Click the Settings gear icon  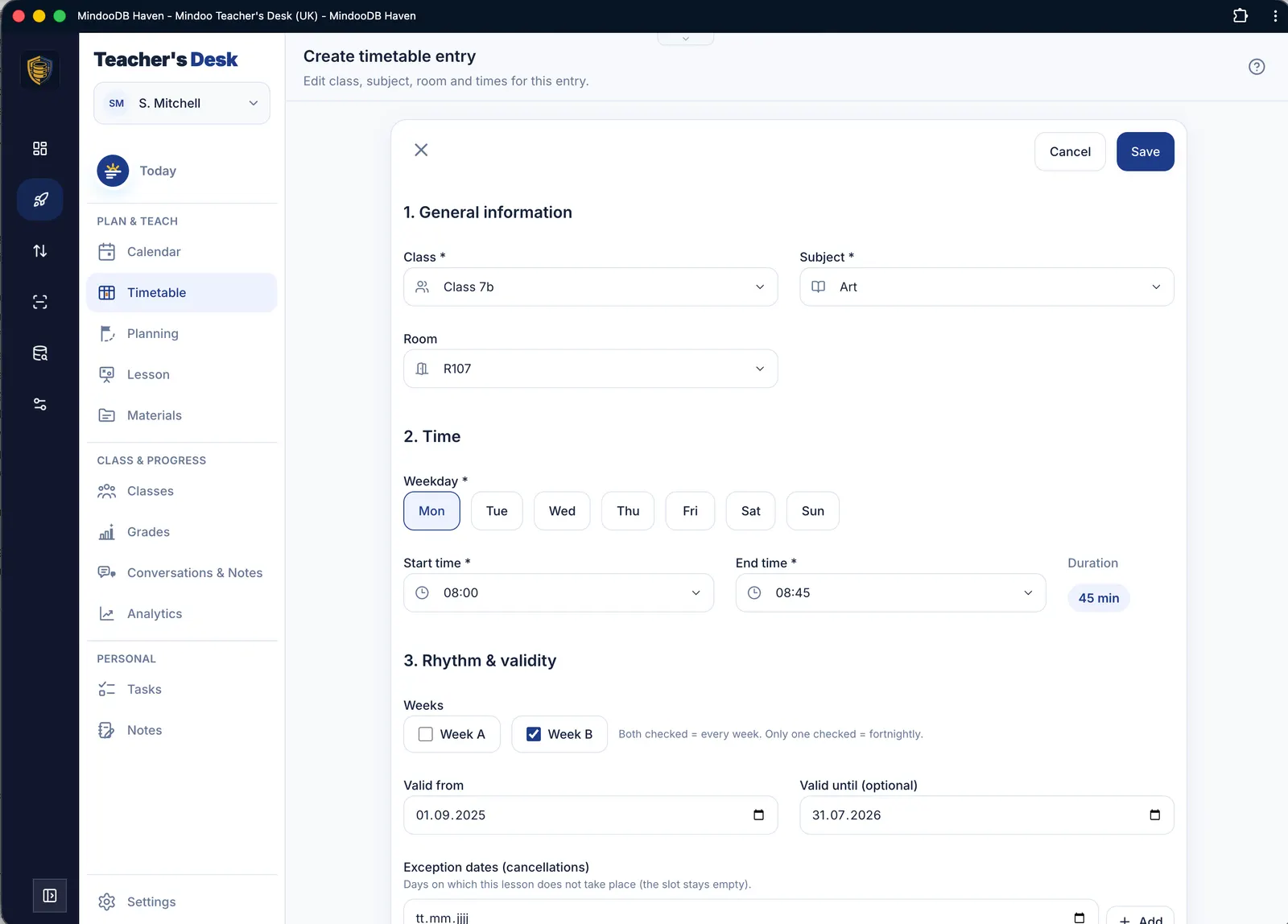(107, 901)
